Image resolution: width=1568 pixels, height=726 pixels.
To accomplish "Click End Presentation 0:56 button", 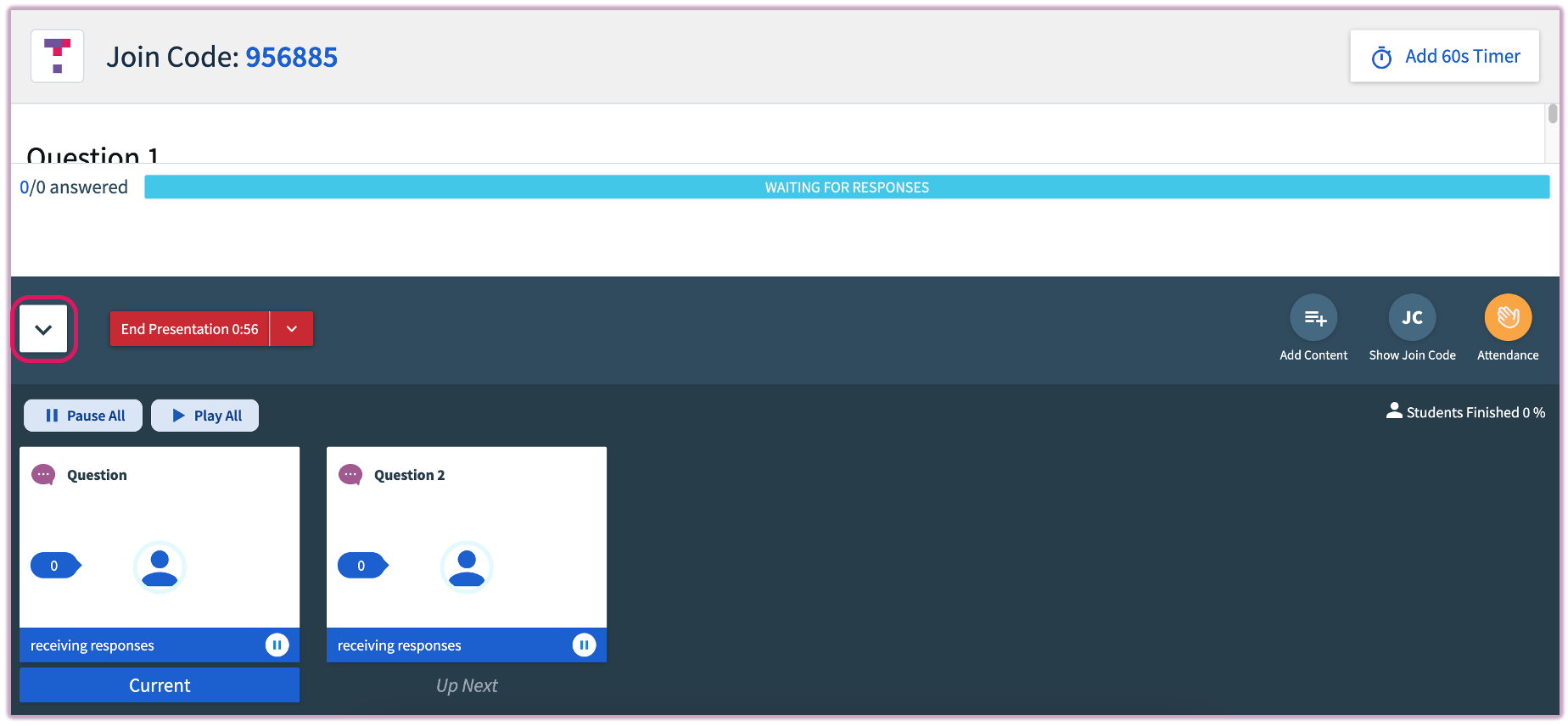I will pyautogui.click(x=189, y=329).
